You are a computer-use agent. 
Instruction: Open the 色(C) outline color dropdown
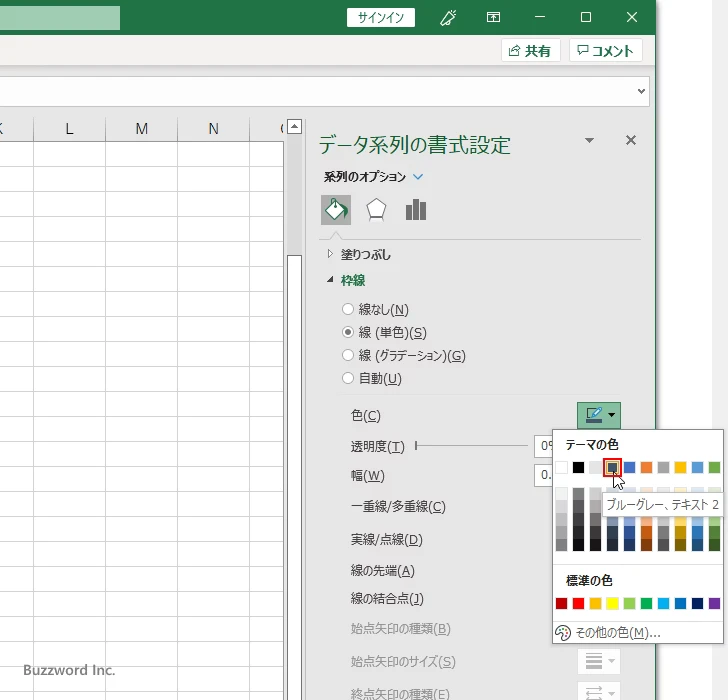tap(599, 415)
